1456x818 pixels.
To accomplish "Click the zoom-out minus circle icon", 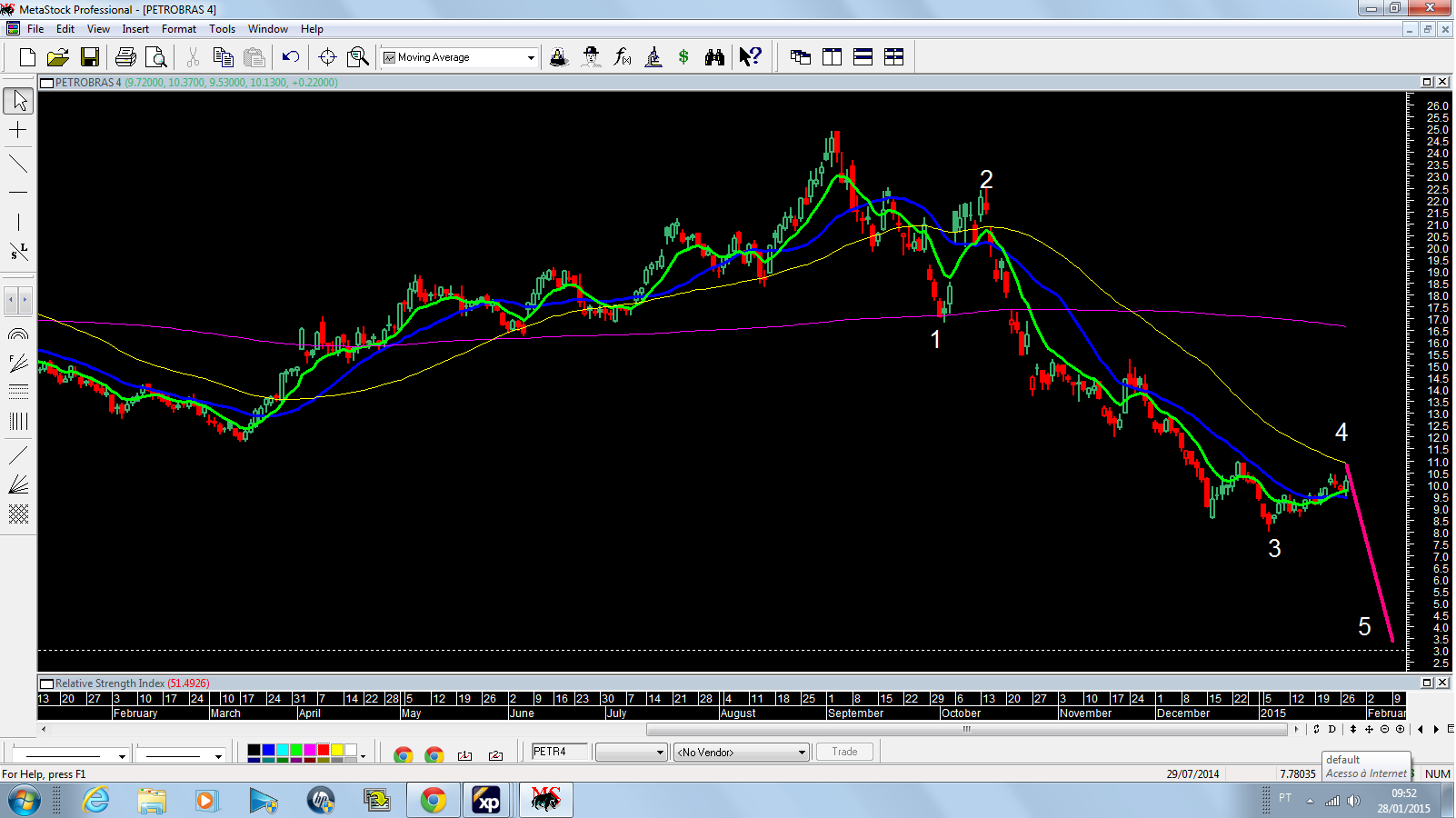I will (1384, 729).
